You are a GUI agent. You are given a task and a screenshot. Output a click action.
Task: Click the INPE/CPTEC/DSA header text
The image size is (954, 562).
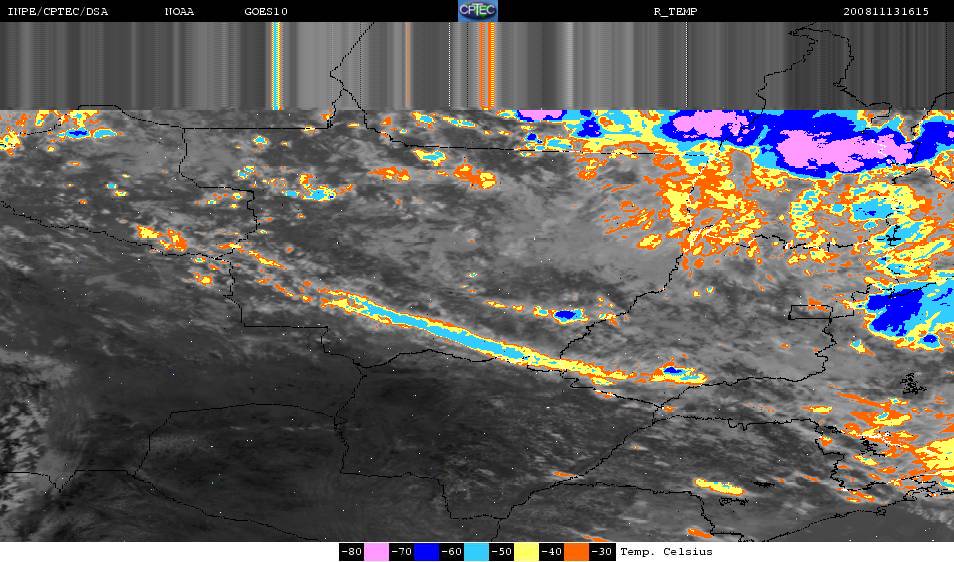click(x=57, y=11)
